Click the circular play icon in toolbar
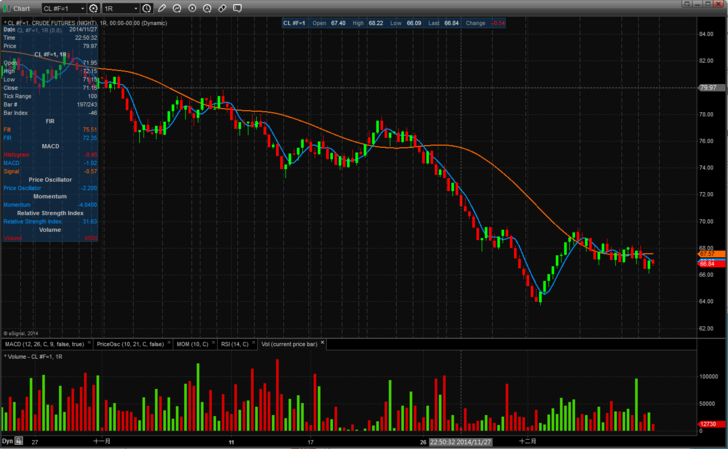This screenshot has height=449, width=728. [x=191, y=8]
